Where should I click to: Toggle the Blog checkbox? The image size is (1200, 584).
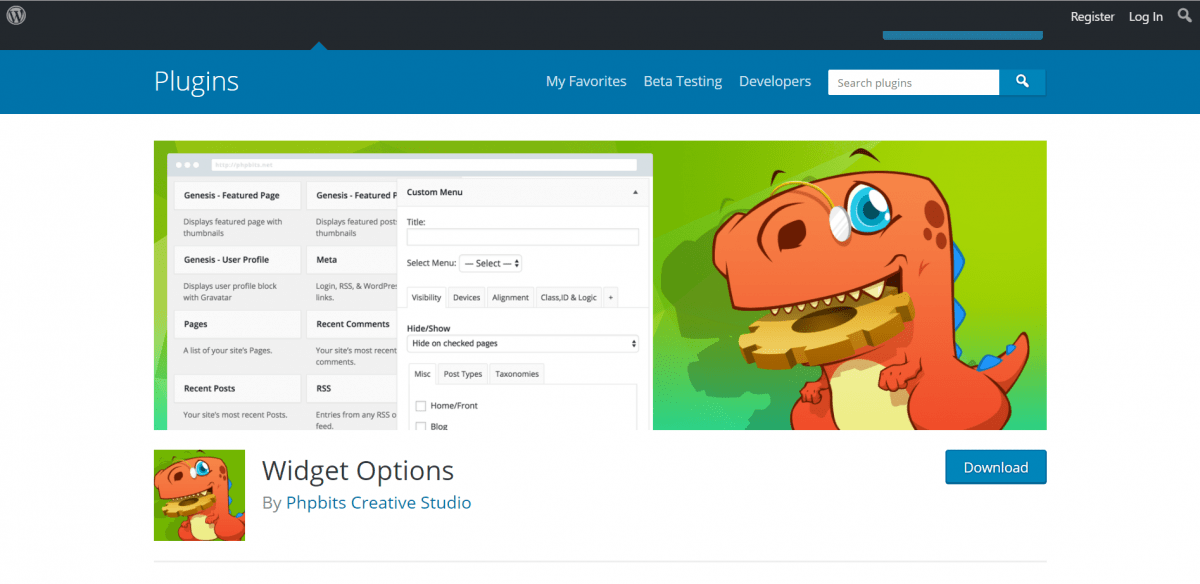(421, 426)
